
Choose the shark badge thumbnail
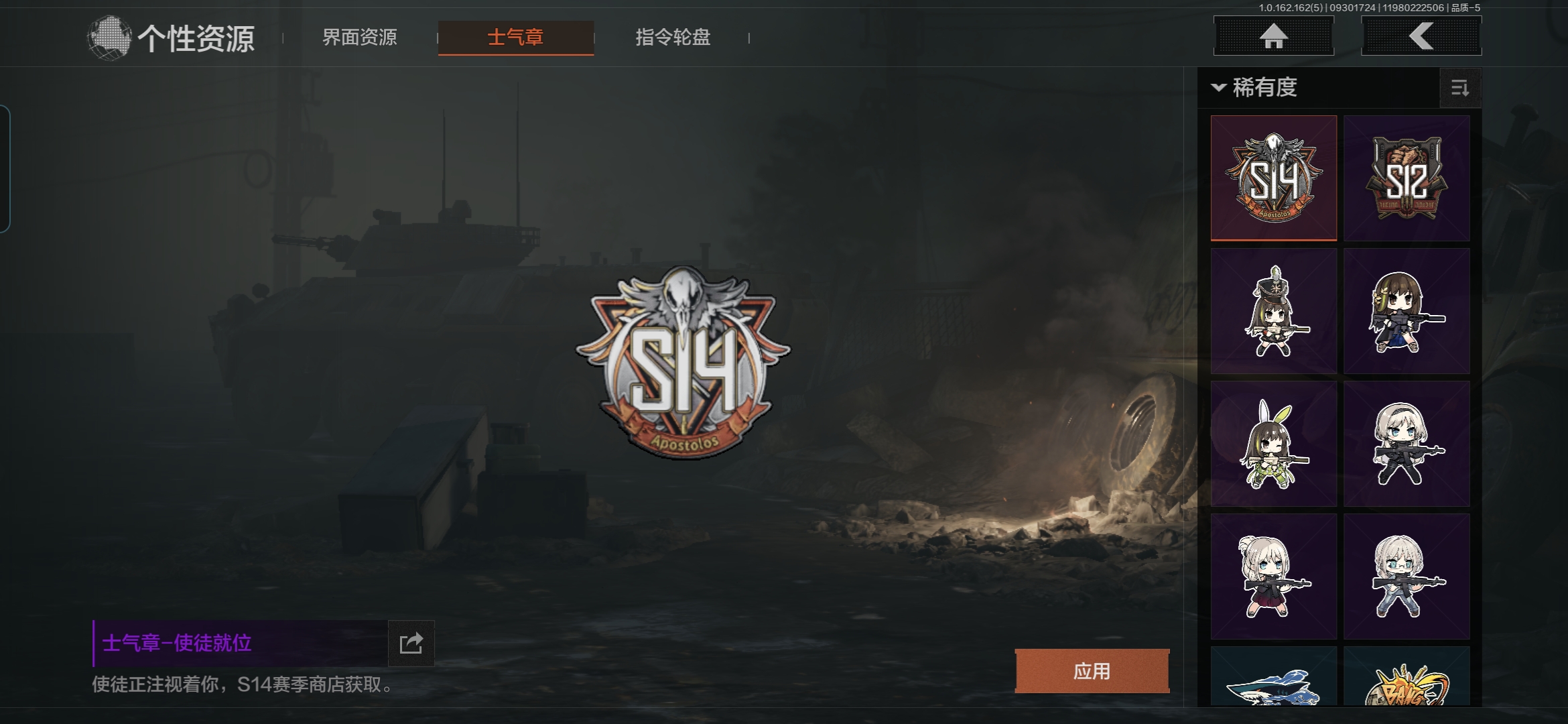[x=1273, y=676]
